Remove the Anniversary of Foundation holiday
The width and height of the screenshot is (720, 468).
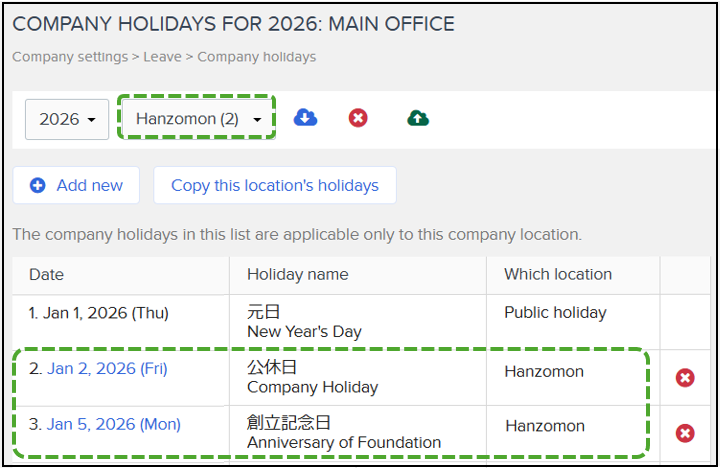(685, 433)
